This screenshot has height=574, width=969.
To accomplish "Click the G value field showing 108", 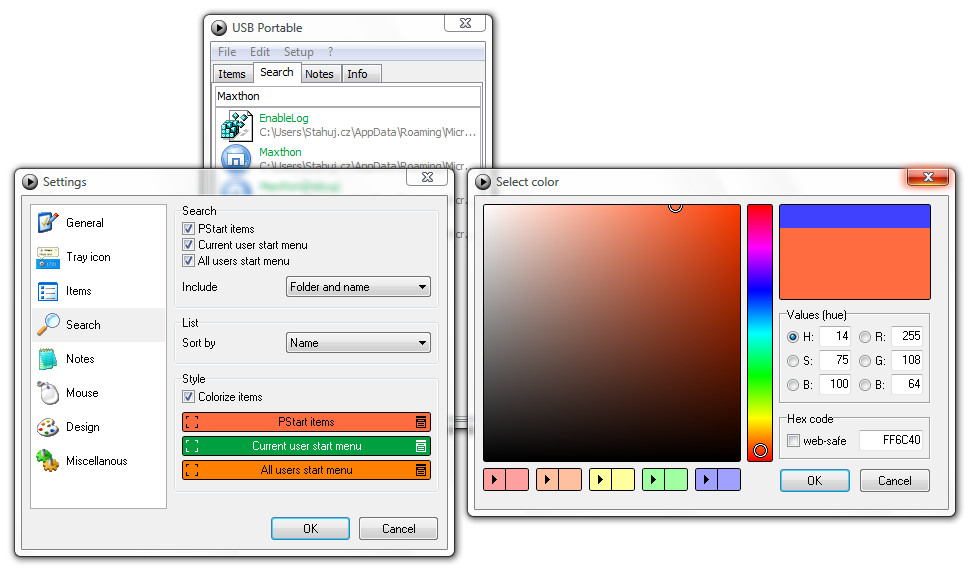I will (x=907, y=360).
